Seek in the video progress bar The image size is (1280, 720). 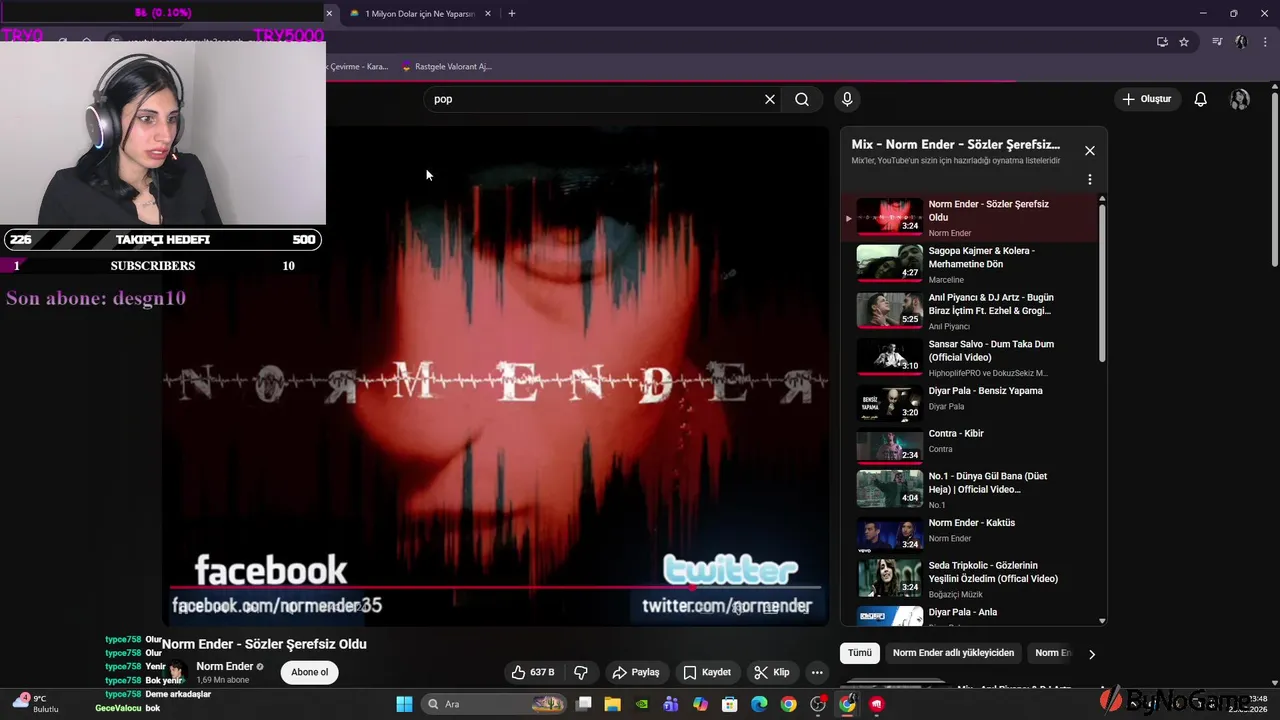tap(495, 587)
